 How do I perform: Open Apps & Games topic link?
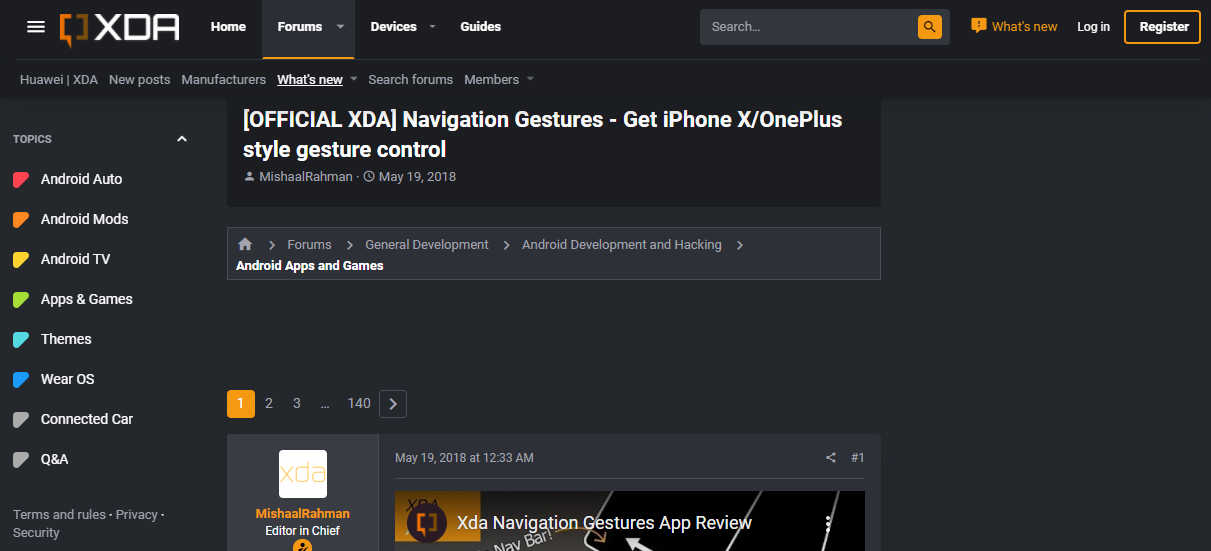87,300
